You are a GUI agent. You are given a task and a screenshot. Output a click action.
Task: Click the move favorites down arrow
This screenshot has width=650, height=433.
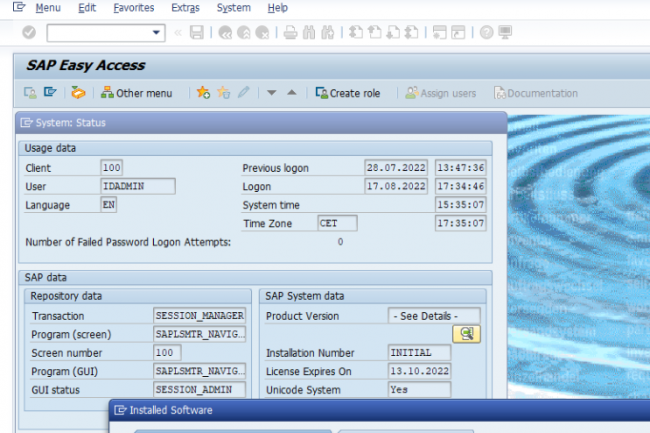click(271, 93)
